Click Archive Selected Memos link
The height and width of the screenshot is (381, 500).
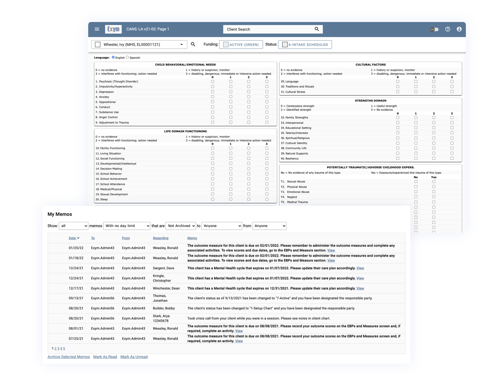[69, 357]
